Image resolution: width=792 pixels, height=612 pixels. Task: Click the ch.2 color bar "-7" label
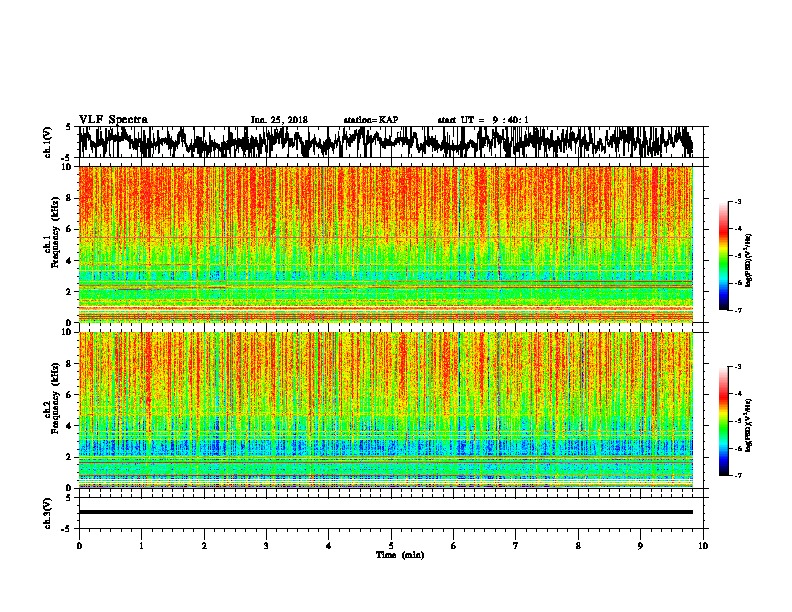[x=737, y=476]
